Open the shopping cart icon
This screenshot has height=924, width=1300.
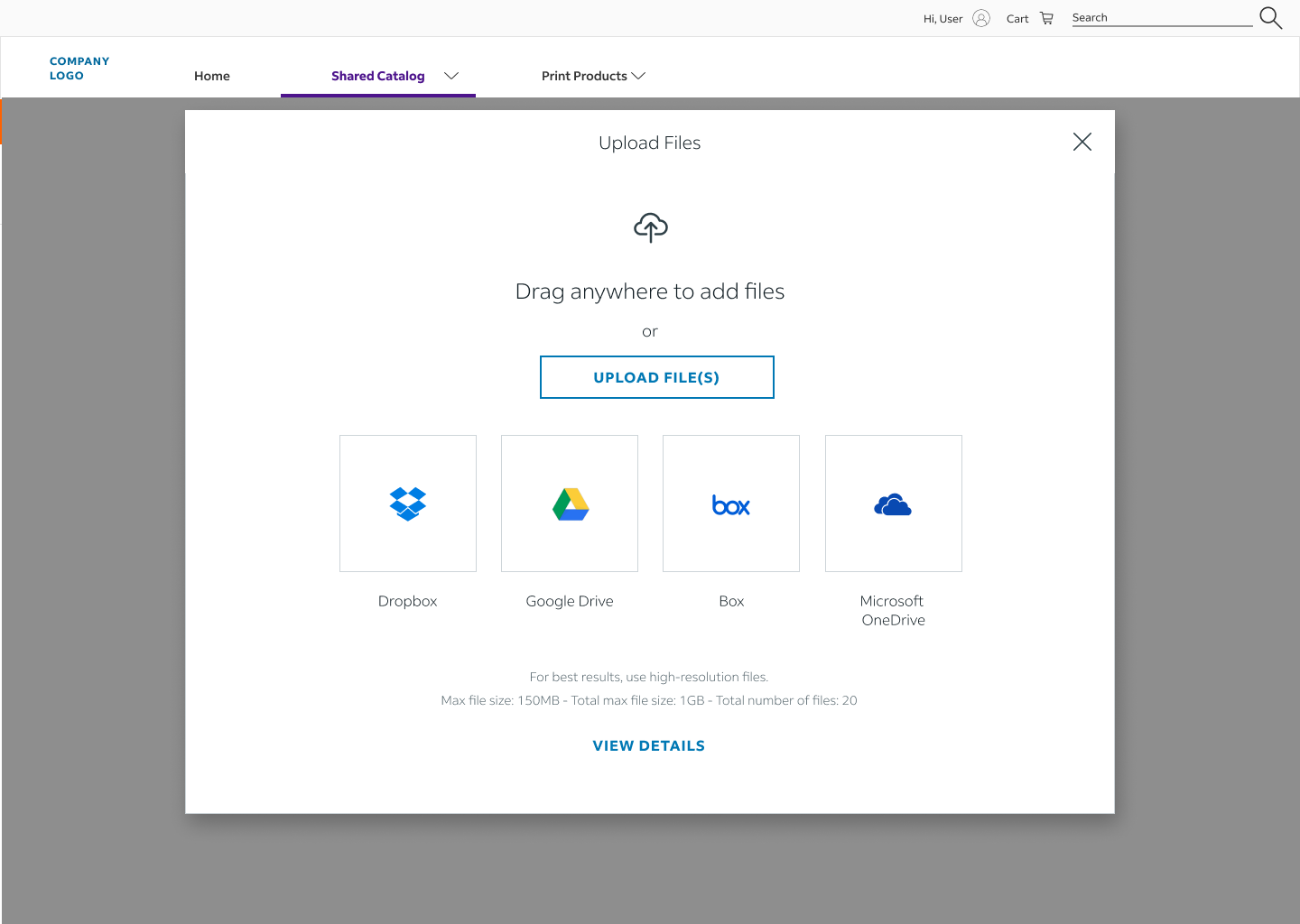1046,18
